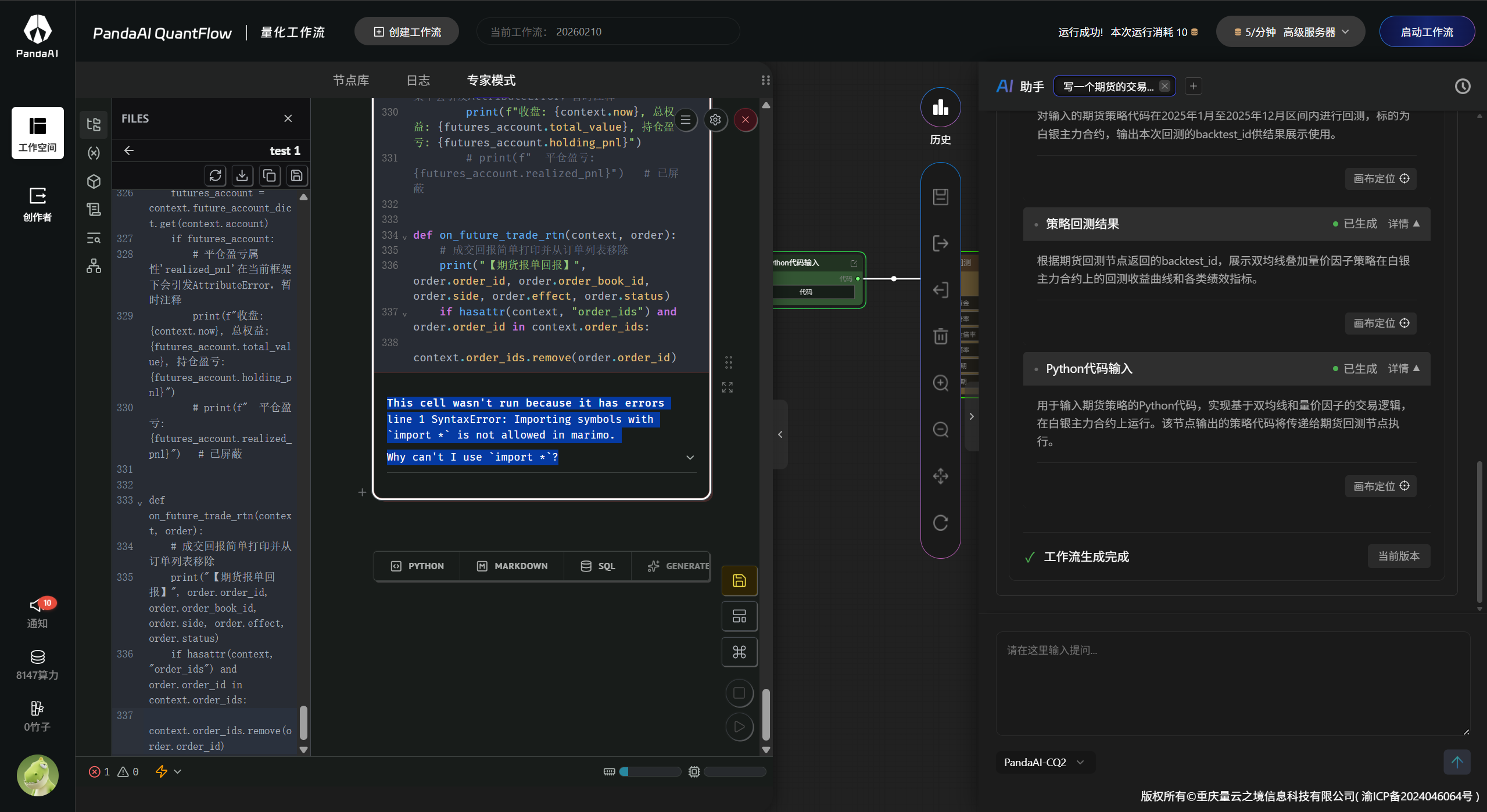
Task: Click the canvas delete trash icon
Action: (941, 336)
